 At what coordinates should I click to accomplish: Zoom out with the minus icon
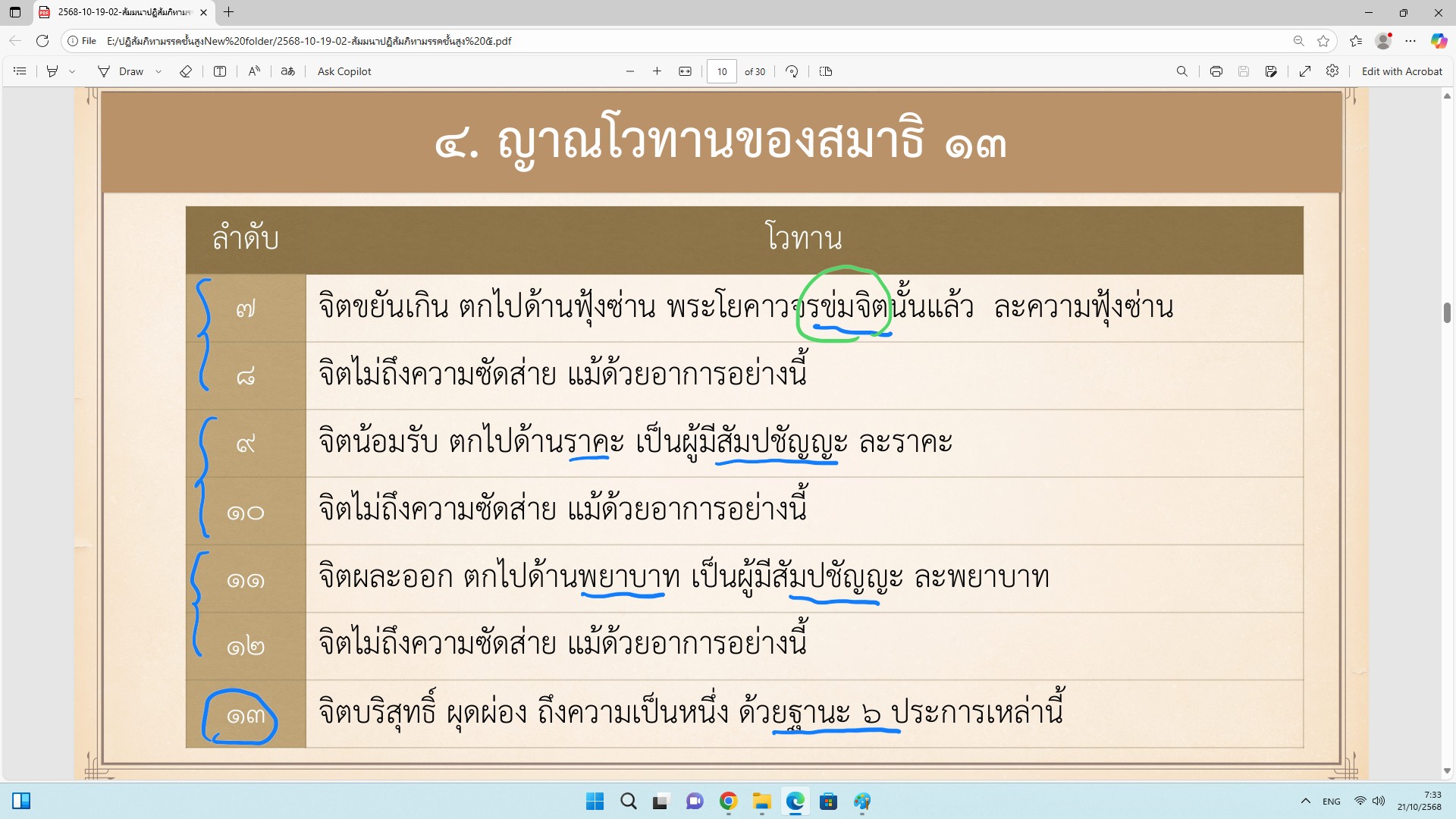(629, 71)
